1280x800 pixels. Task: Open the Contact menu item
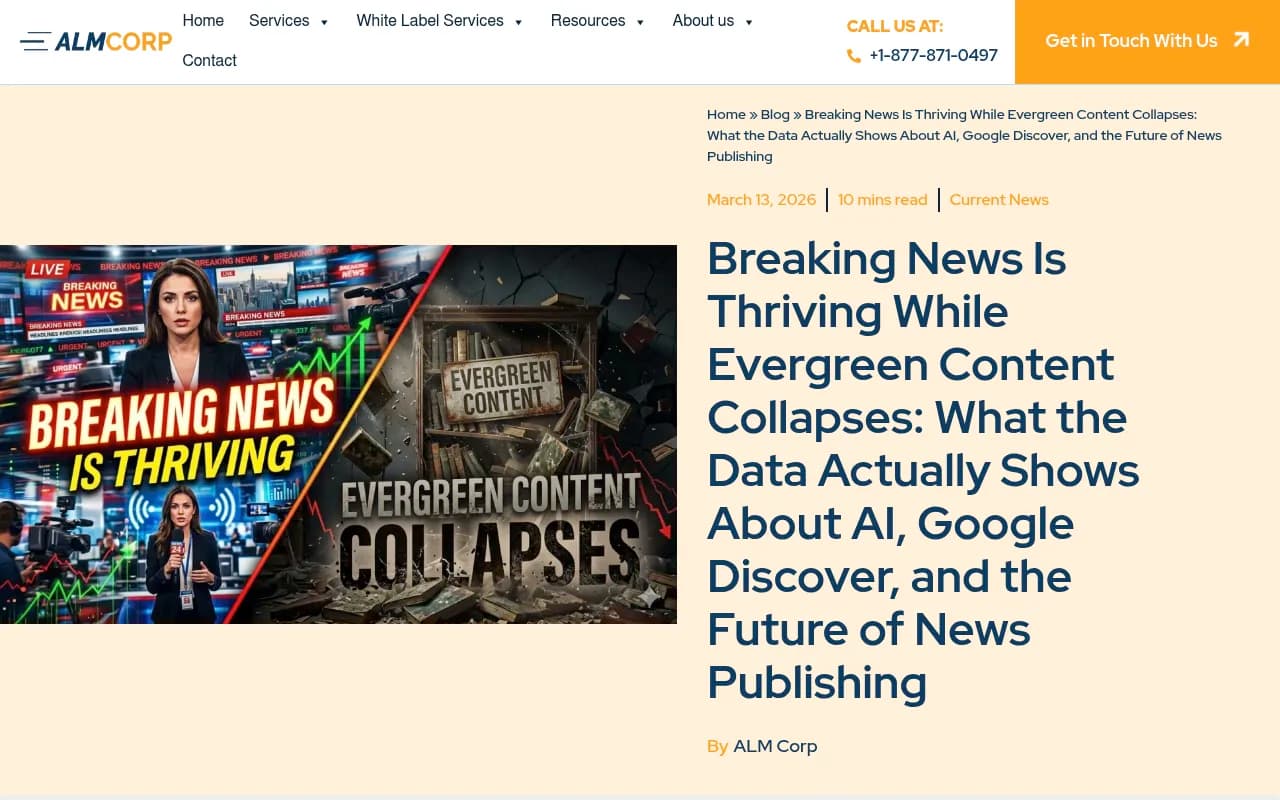[x=209, y=60]
